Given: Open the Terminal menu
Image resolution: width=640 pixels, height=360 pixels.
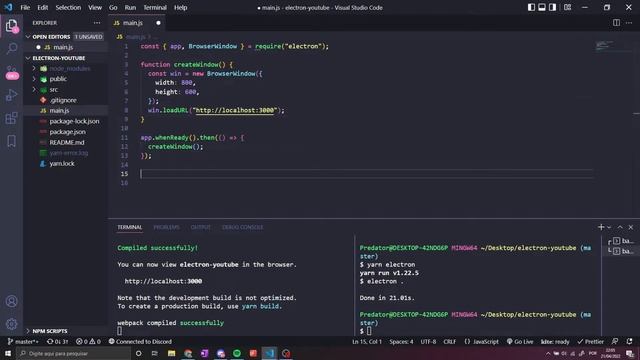Looking at the screenshot, I should tap(155, 7).
